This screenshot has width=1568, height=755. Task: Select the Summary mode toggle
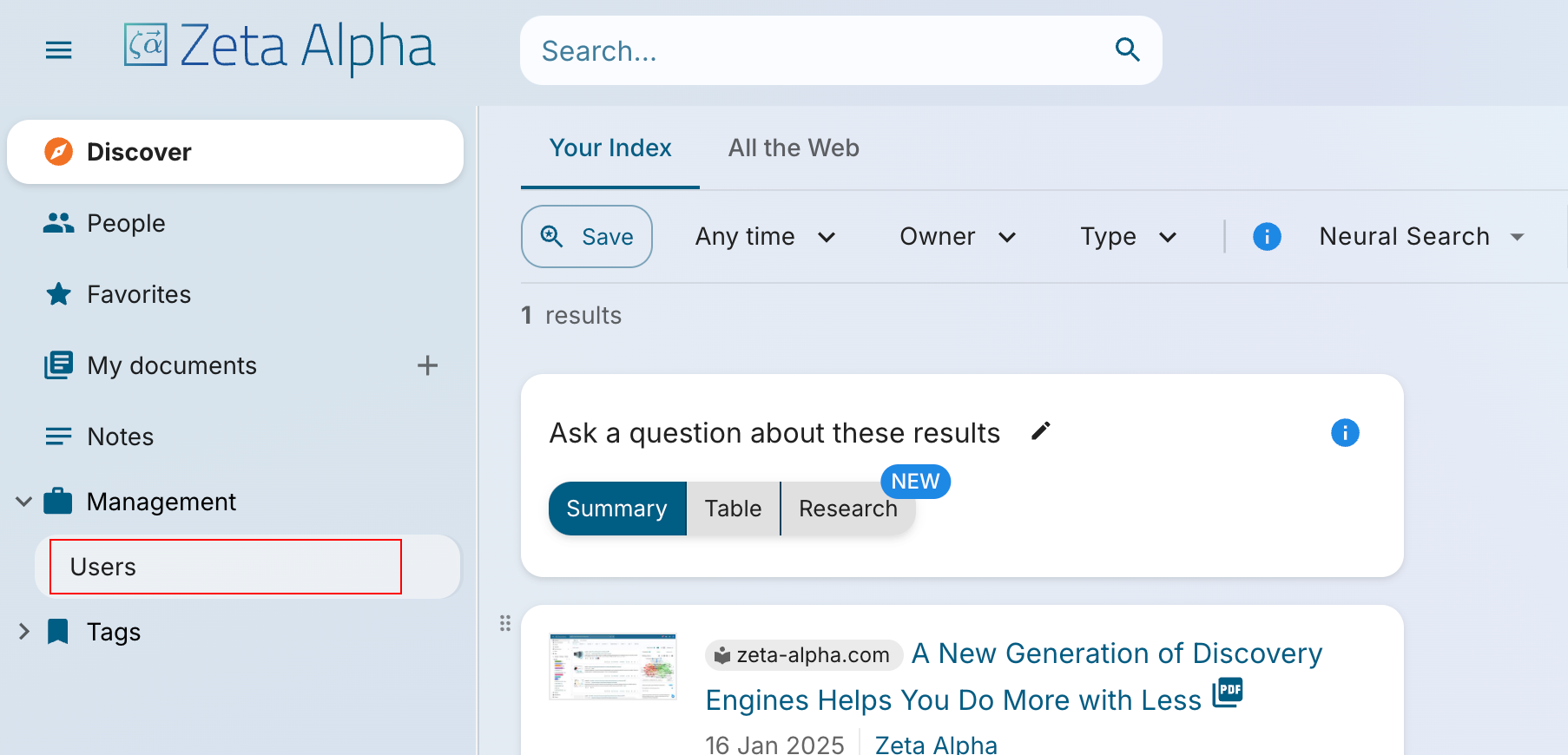[x=617, y=509]
